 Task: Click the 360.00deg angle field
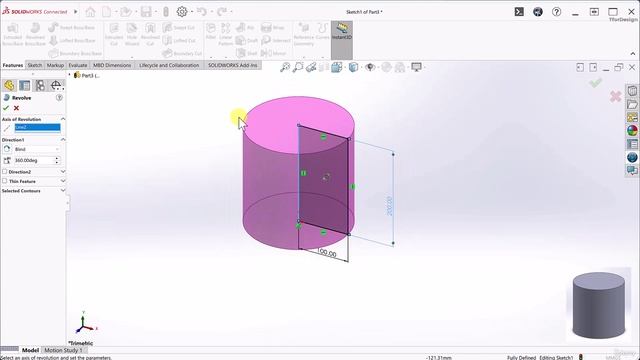coord(33,161)
